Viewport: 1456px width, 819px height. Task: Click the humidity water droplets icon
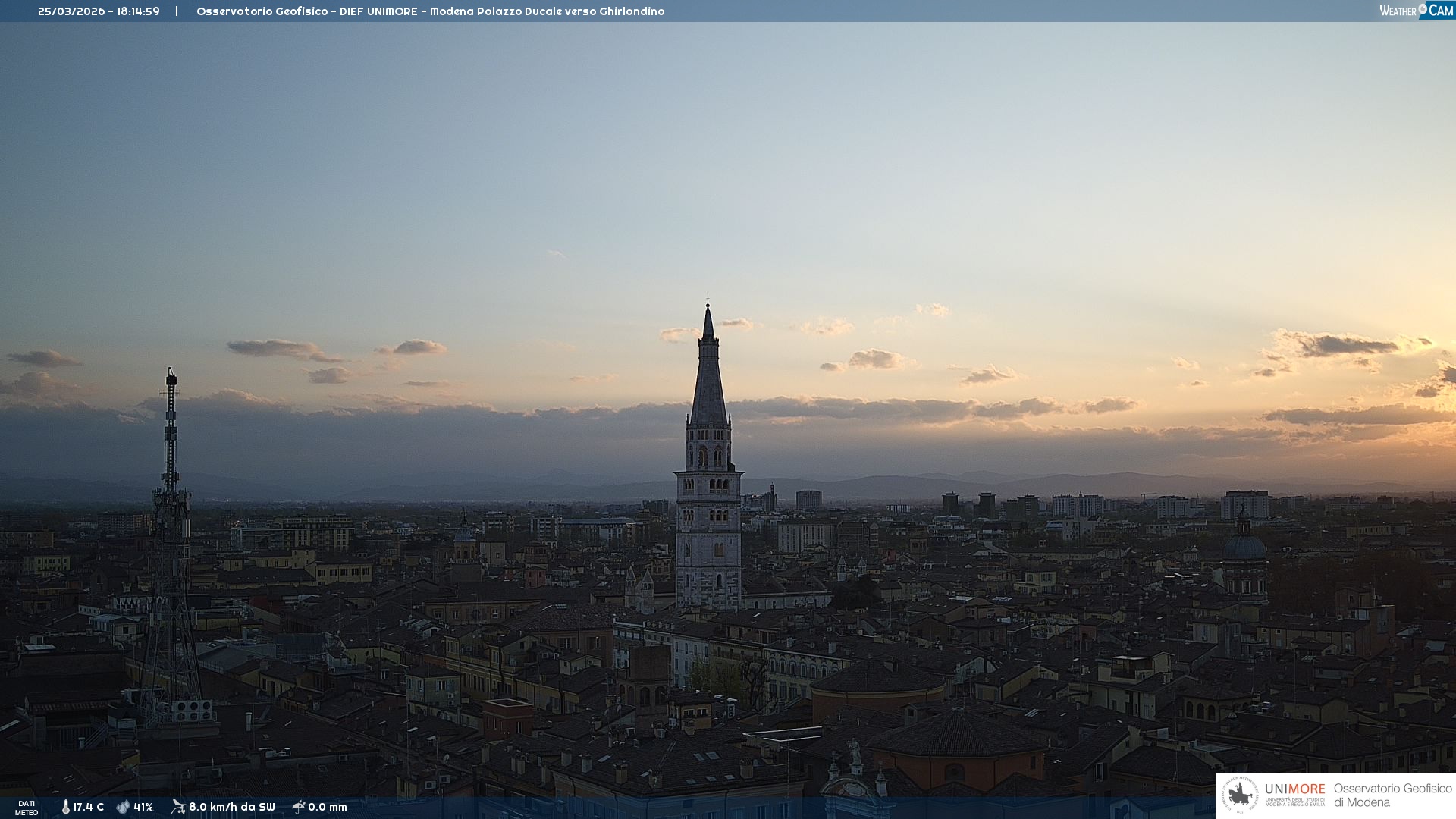pyautogui.click(x=123, y=807)
